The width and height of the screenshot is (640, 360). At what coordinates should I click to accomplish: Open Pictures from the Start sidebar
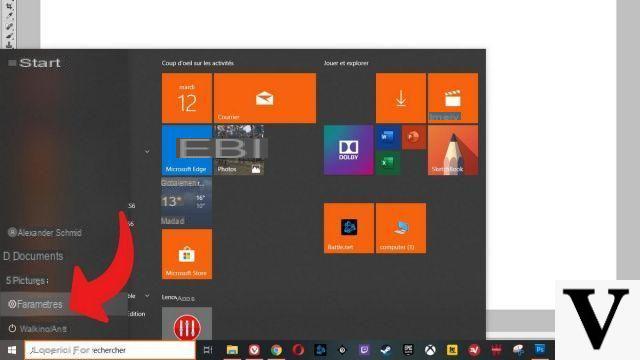pyautogui.click(x=27, y=280)
